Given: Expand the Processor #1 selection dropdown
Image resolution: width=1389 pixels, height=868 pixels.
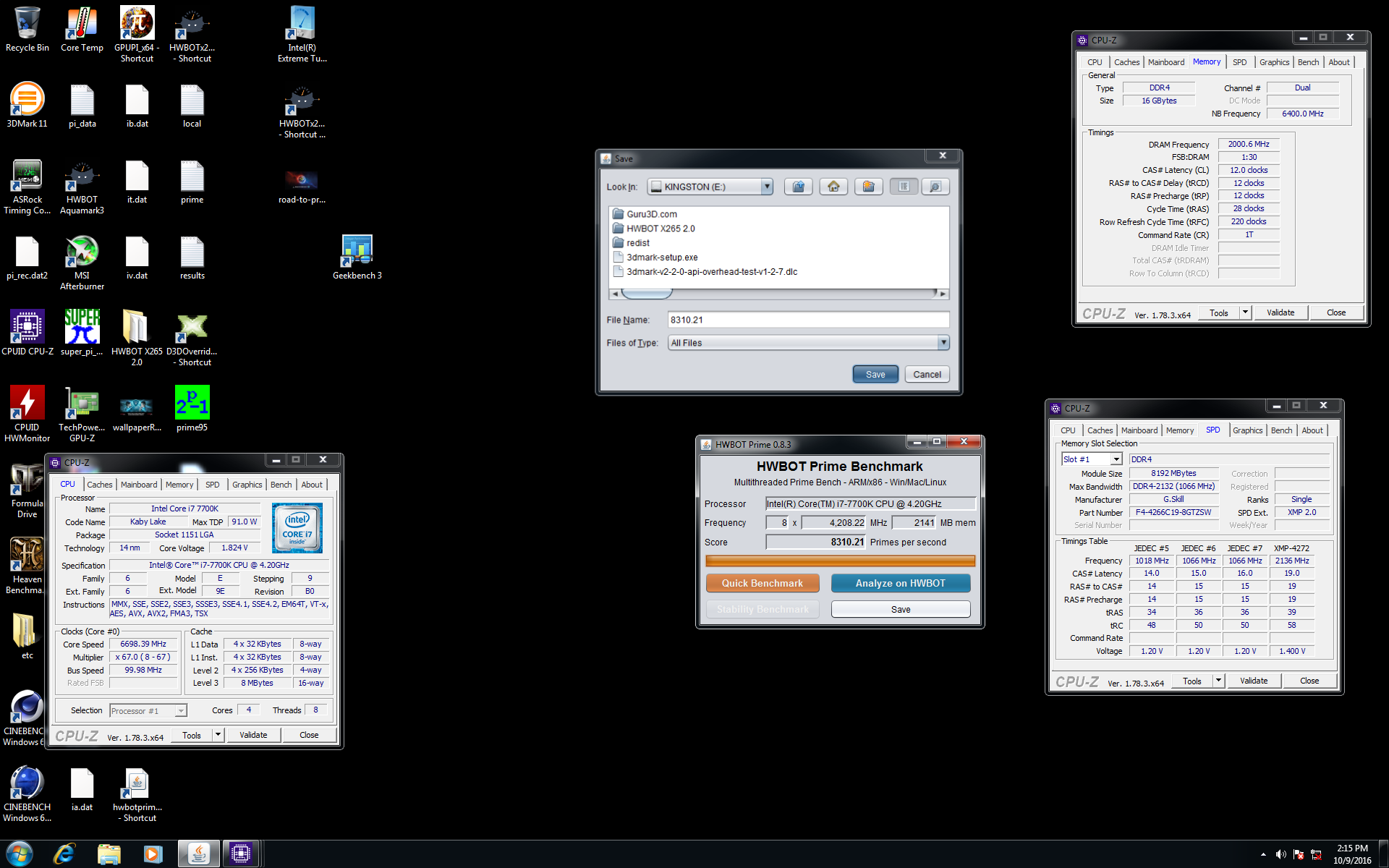Looking at the screenshot, I should pyautogui.click(x=181, y=711).
